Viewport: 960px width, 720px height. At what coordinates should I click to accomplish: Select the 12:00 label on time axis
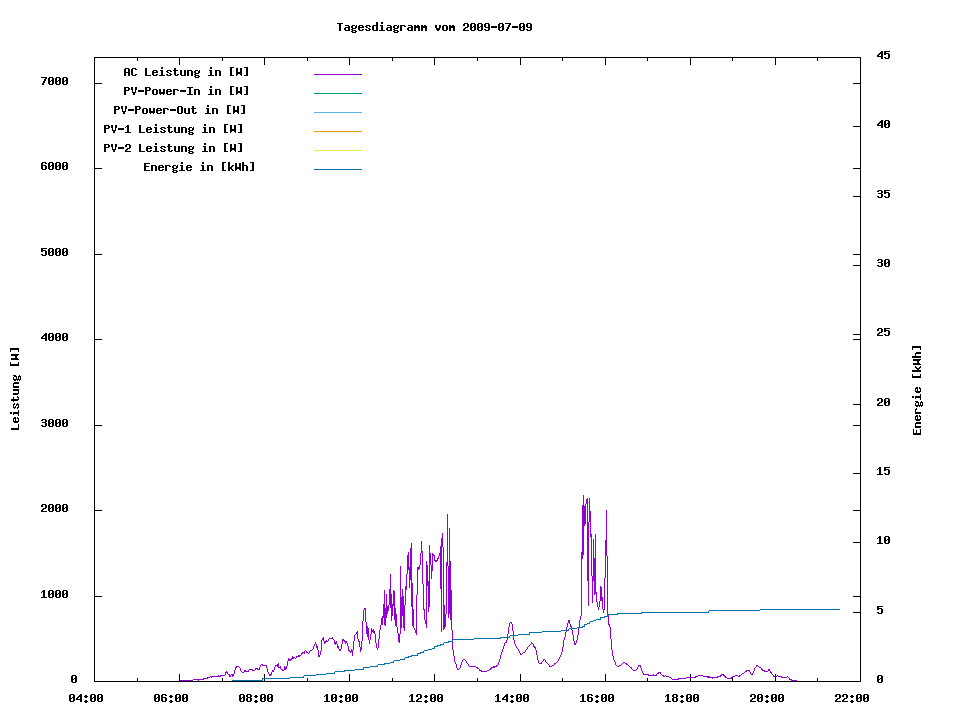tap(426, 699)
